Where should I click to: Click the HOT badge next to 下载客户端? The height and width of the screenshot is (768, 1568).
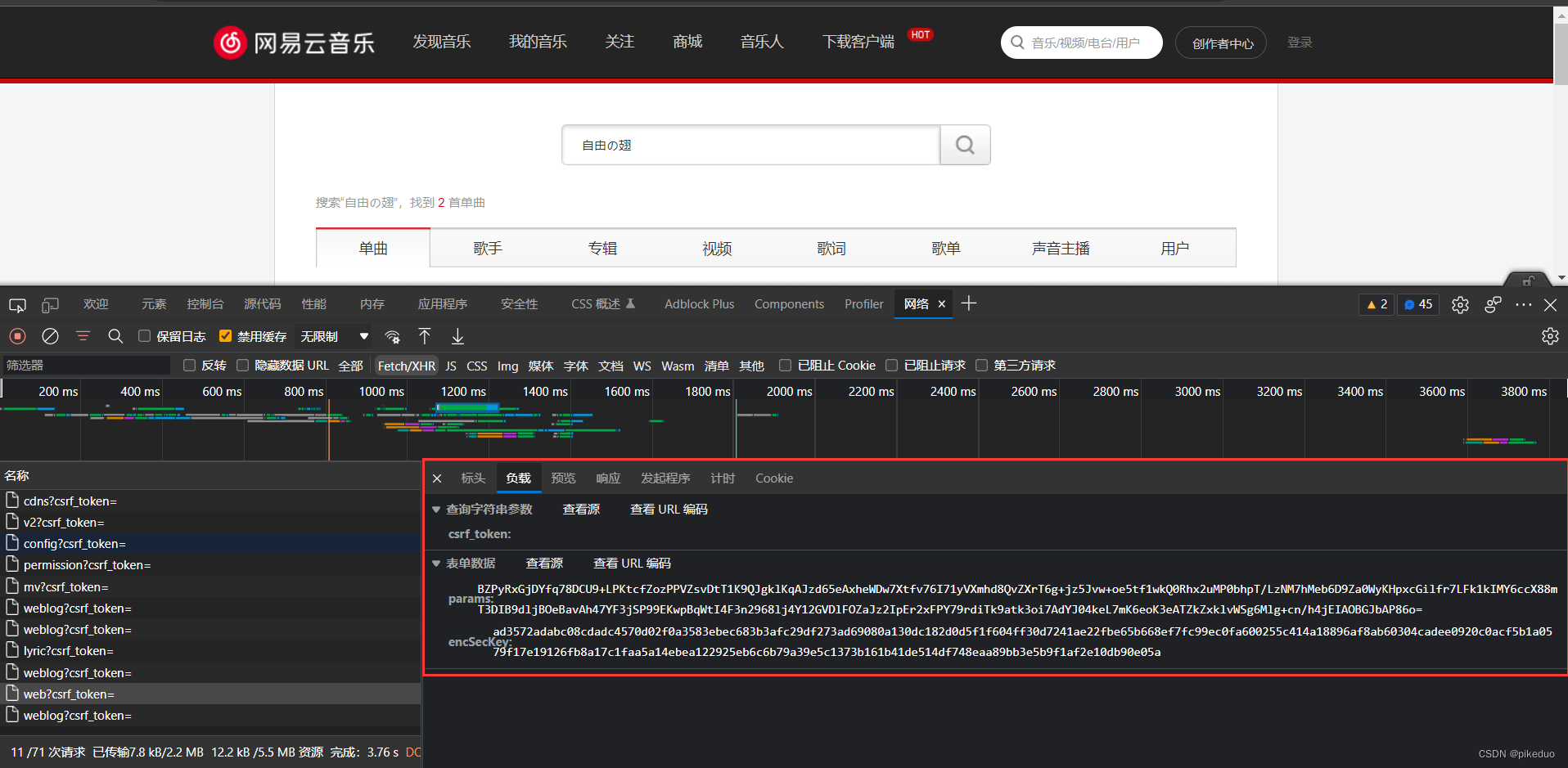920,34
